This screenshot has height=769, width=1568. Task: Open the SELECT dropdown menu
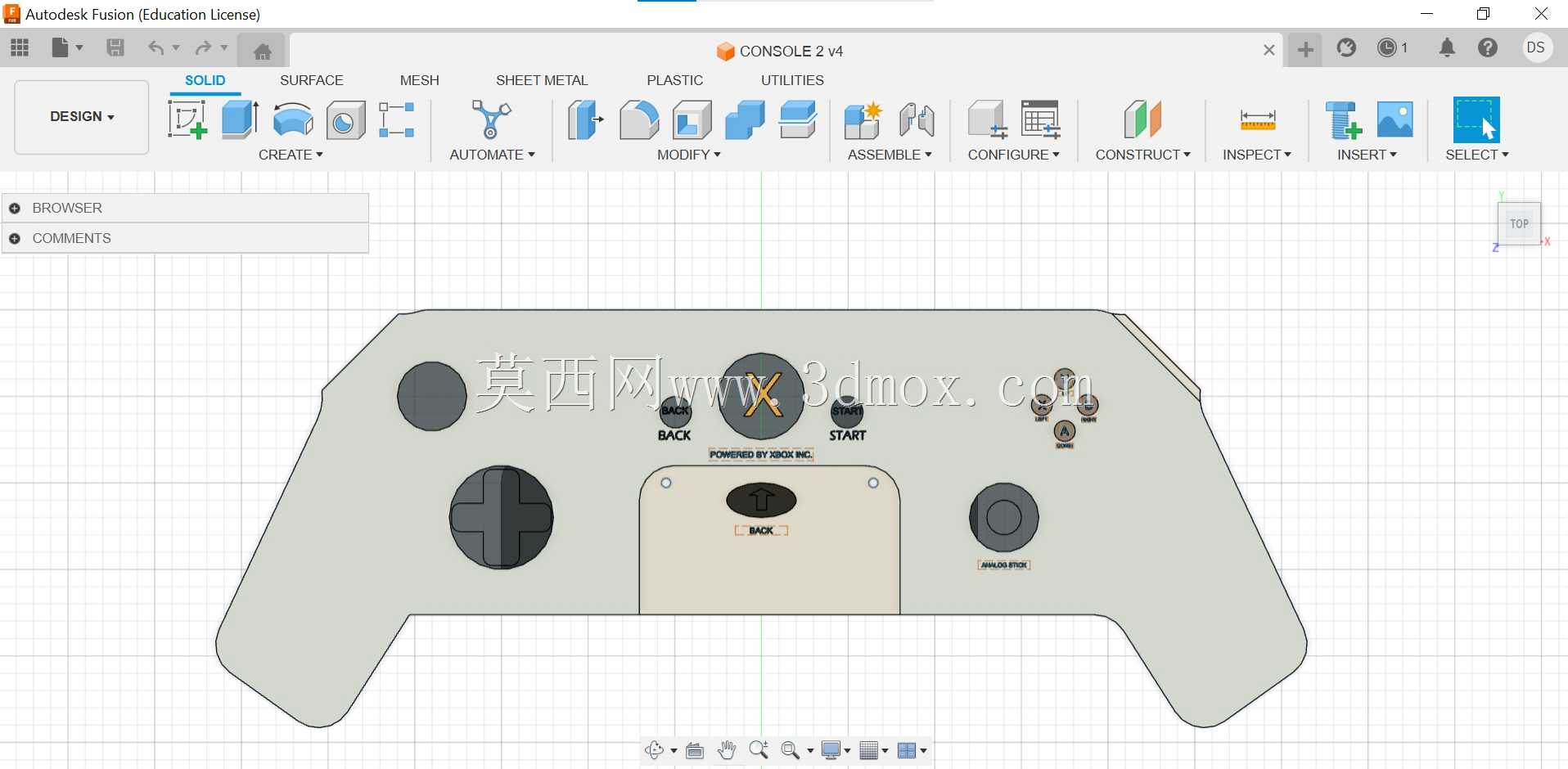pos(1477,155)
